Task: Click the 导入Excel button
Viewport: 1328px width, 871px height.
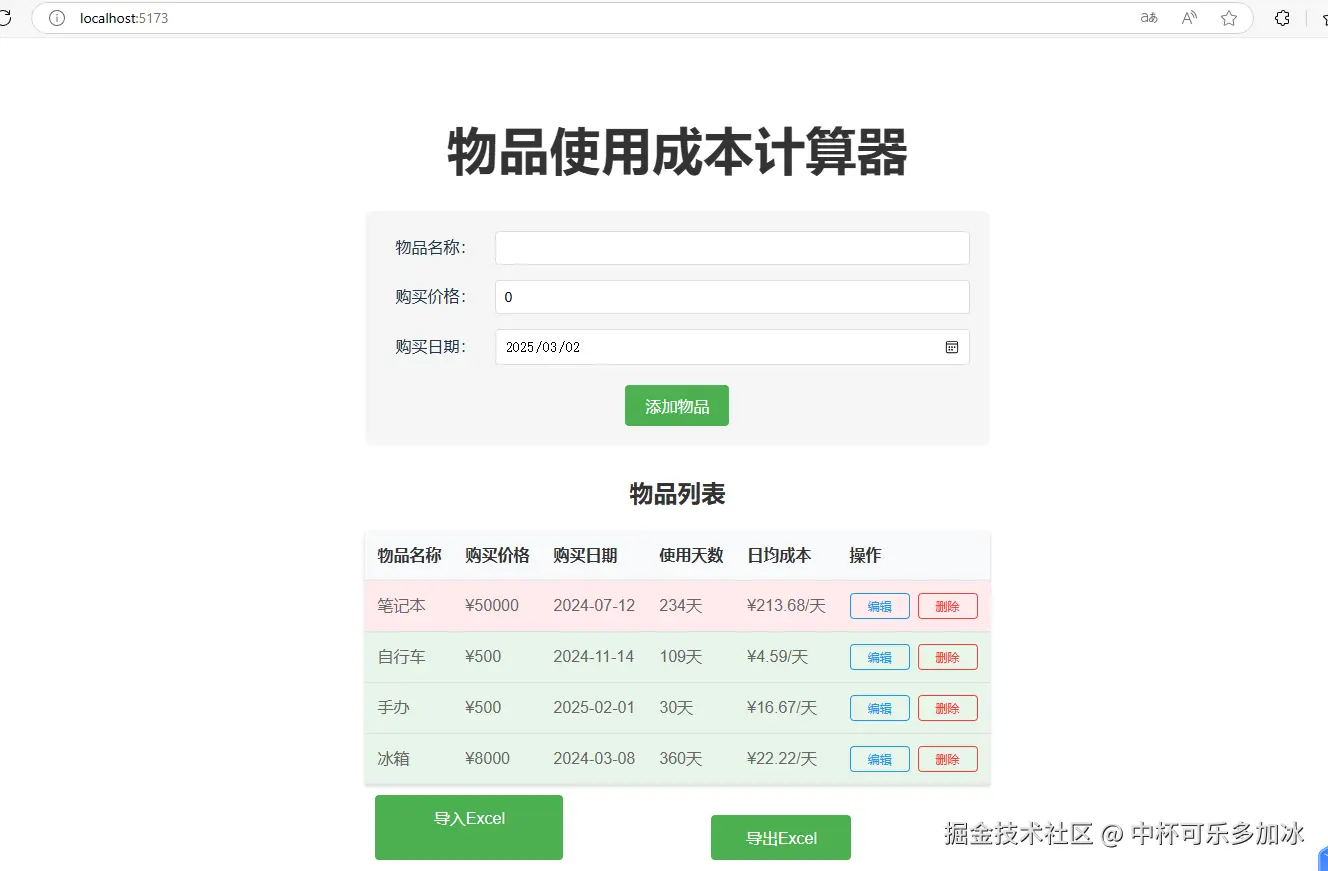Action: click(x=469, y=827)
